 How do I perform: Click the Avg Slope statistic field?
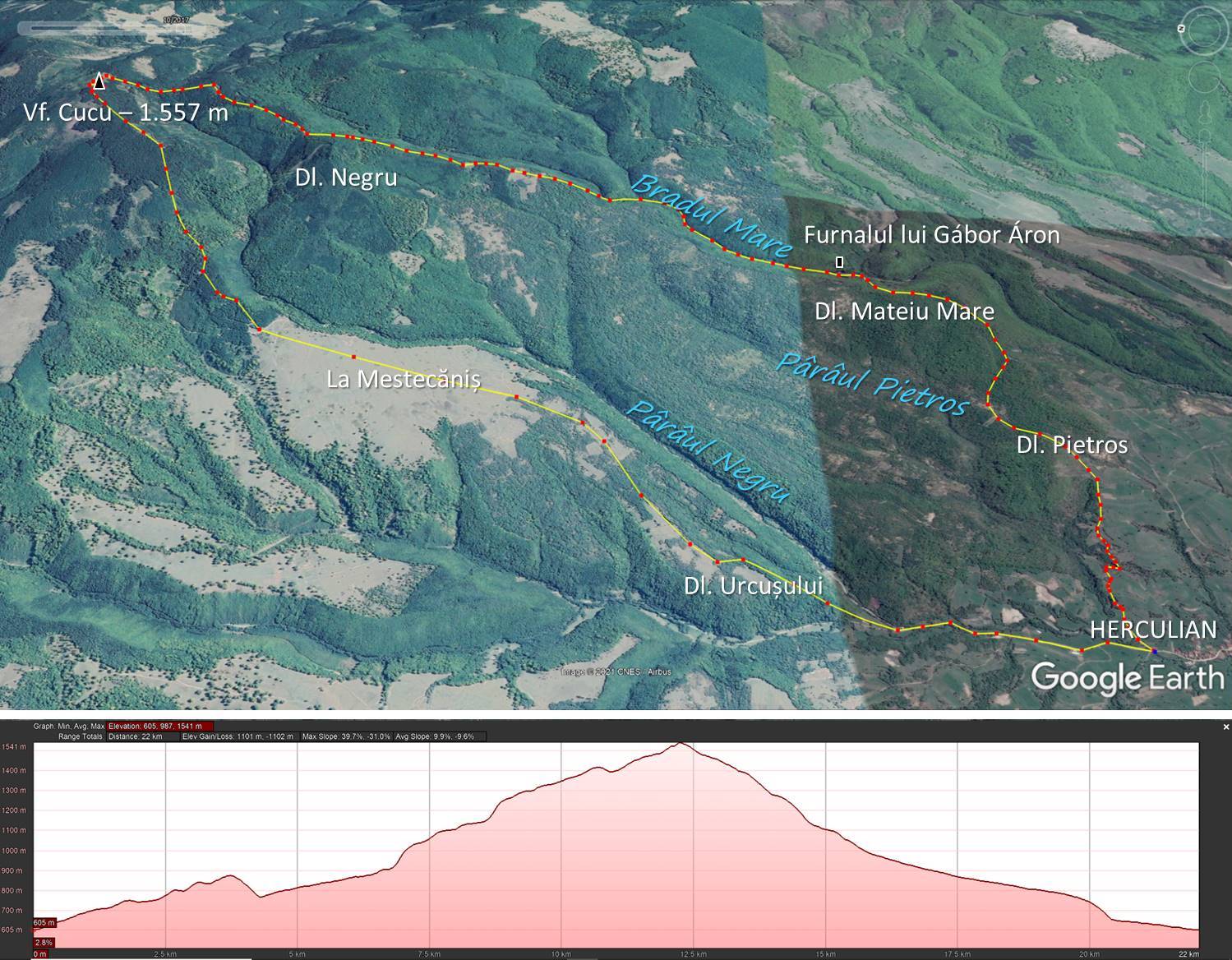click(440, 736)
